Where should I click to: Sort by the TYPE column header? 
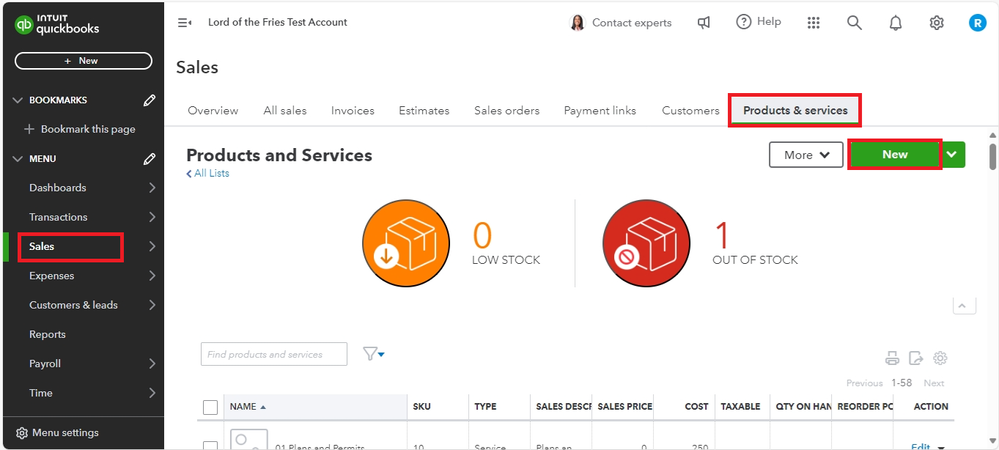[x=485, y=407]
